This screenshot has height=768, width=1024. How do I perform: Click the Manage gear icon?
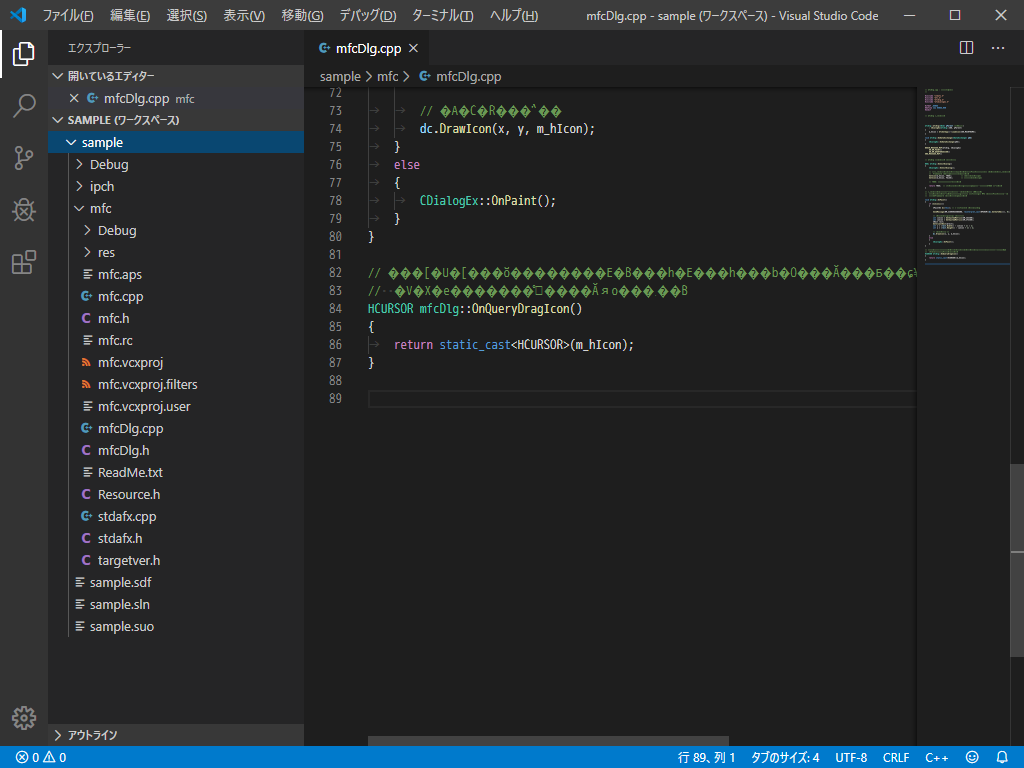click(24, 717)
